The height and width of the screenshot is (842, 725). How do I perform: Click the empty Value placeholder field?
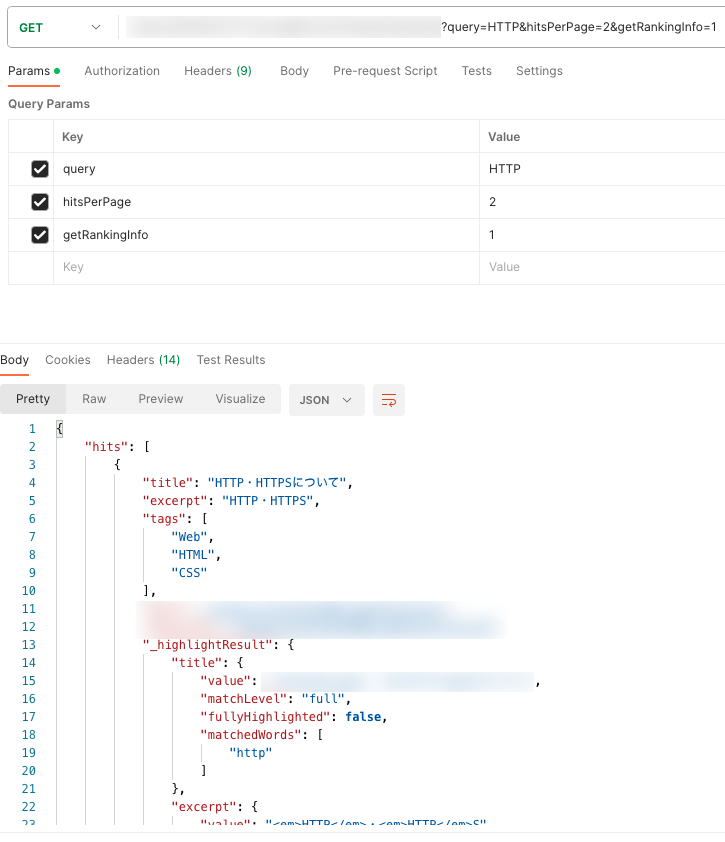(602, 267)
